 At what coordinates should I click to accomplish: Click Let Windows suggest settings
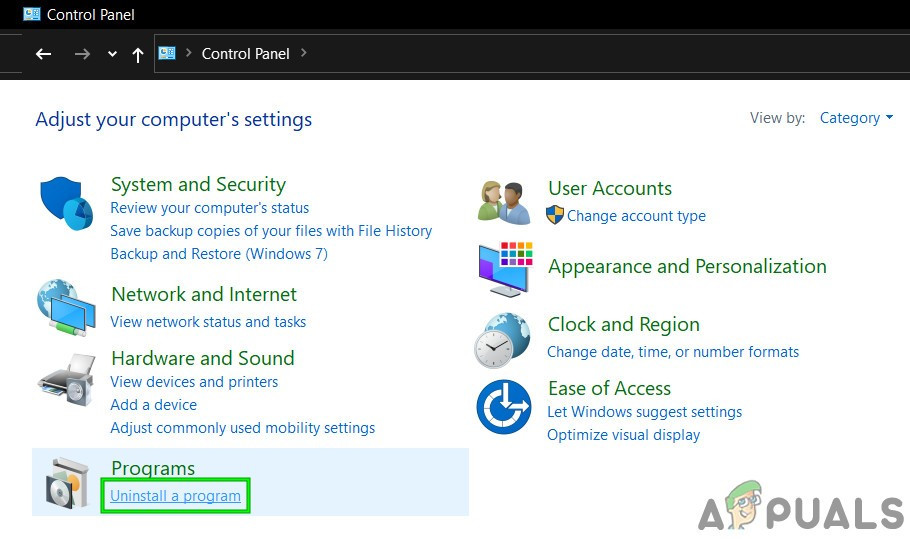(644, 412)
